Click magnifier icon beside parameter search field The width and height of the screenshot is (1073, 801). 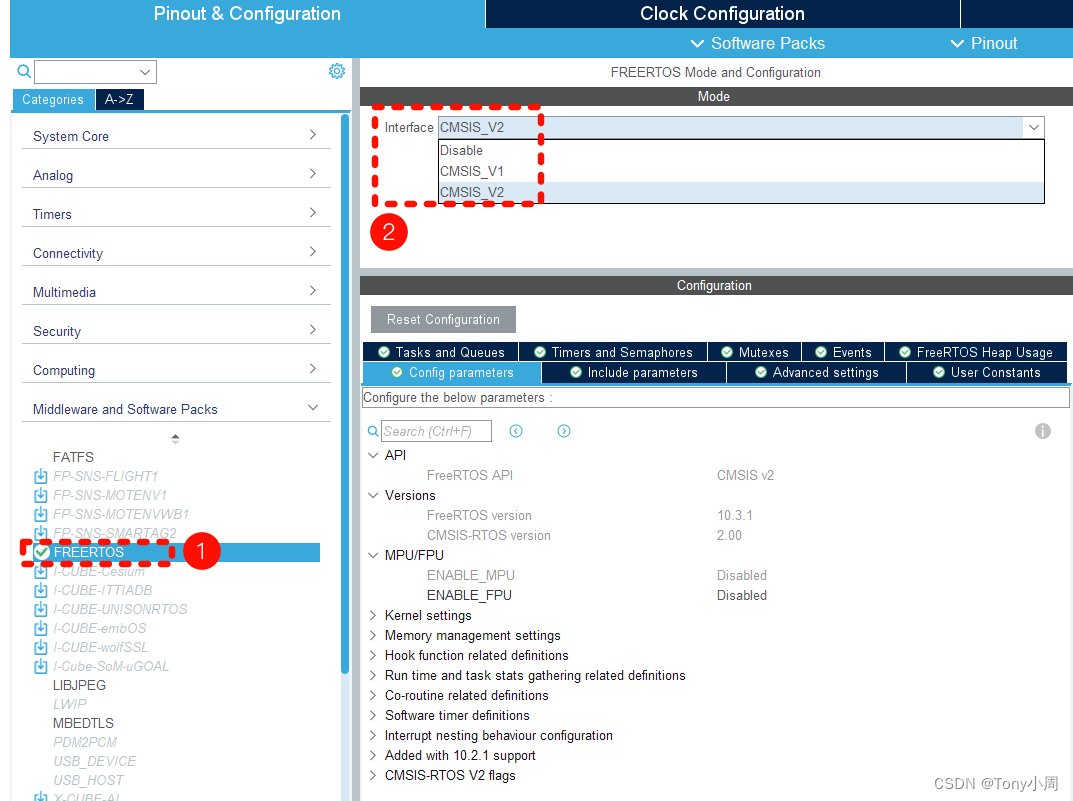pos(373,431)
